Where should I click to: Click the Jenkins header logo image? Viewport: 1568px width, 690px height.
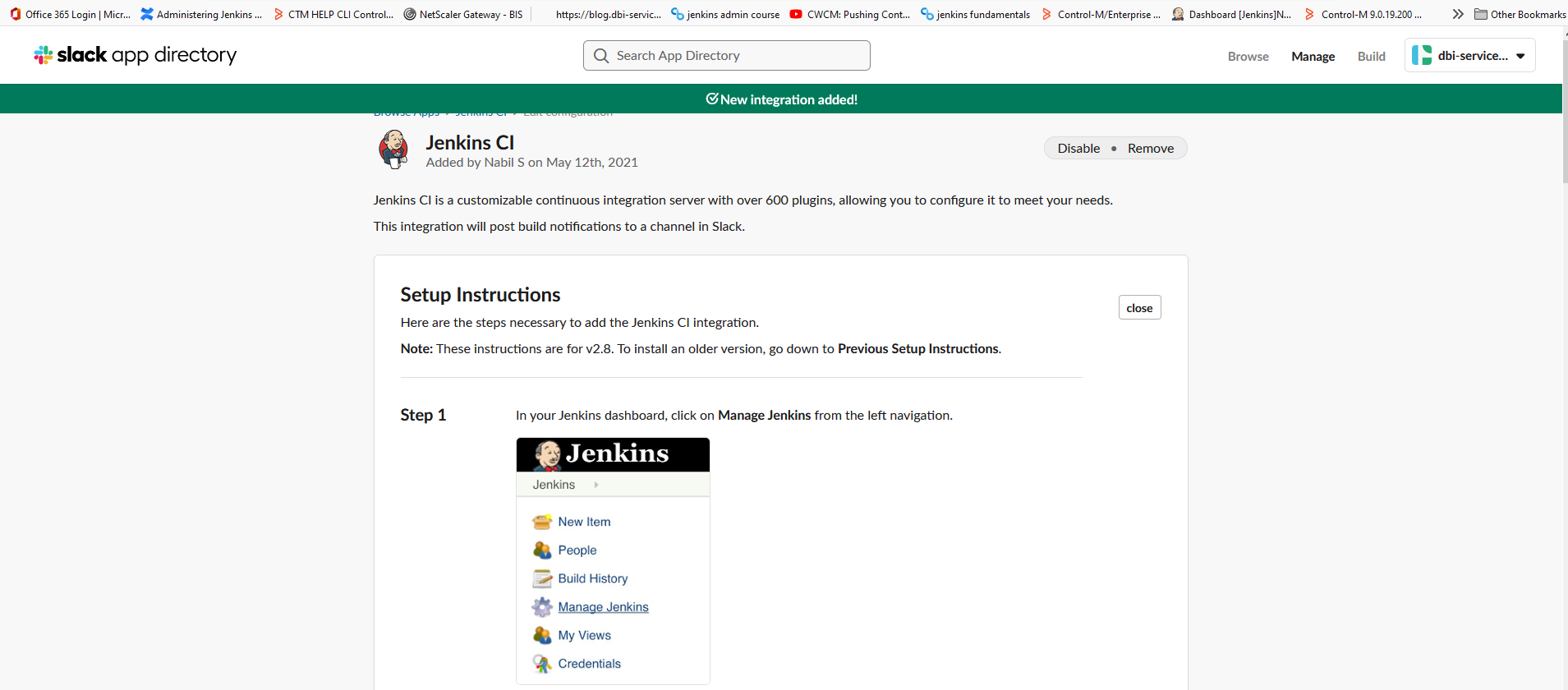(613, 454)
